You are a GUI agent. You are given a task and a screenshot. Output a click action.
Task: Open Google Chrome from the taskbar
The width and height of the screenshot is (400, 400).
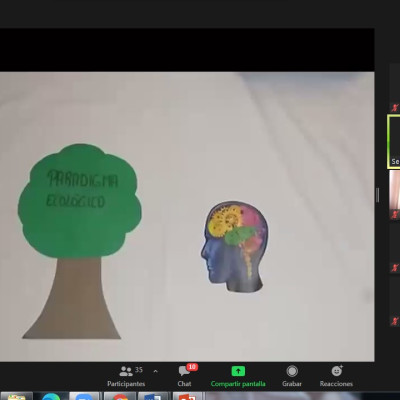pos(119,396)
